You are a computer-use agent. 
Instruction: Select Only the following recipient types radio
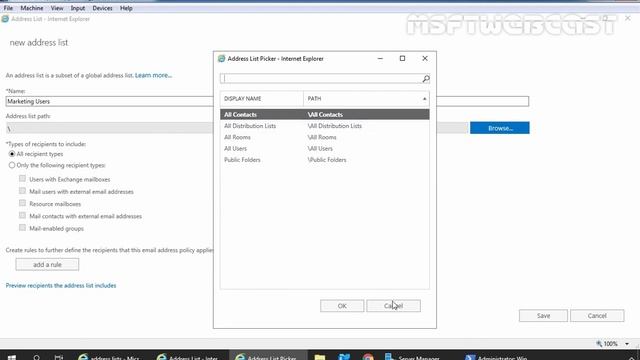pyautogui.click(x=12, y=165)
